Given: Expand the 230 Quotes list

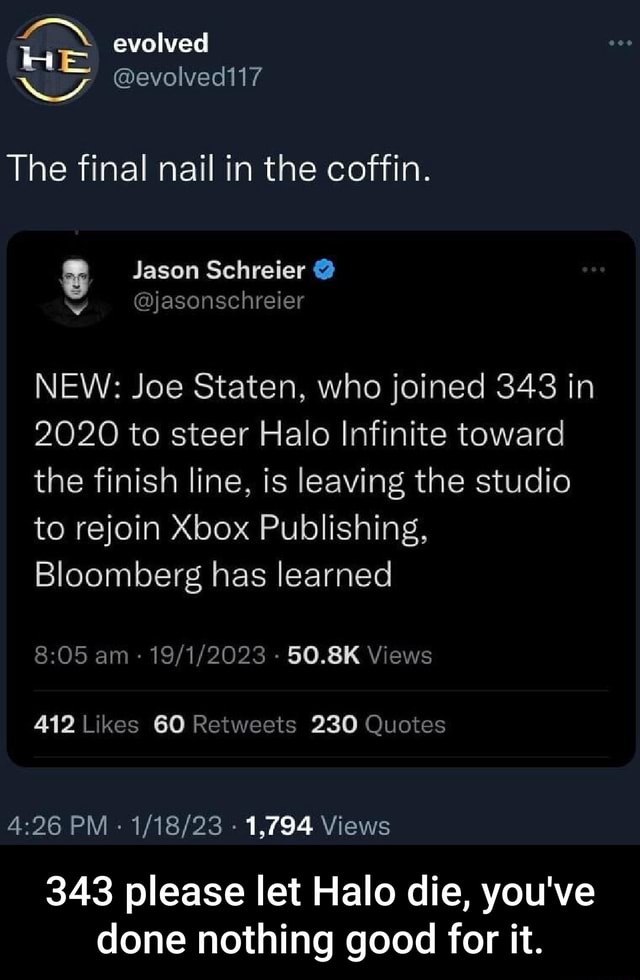Looking at the screenshot, I should (x=380, y=721).
